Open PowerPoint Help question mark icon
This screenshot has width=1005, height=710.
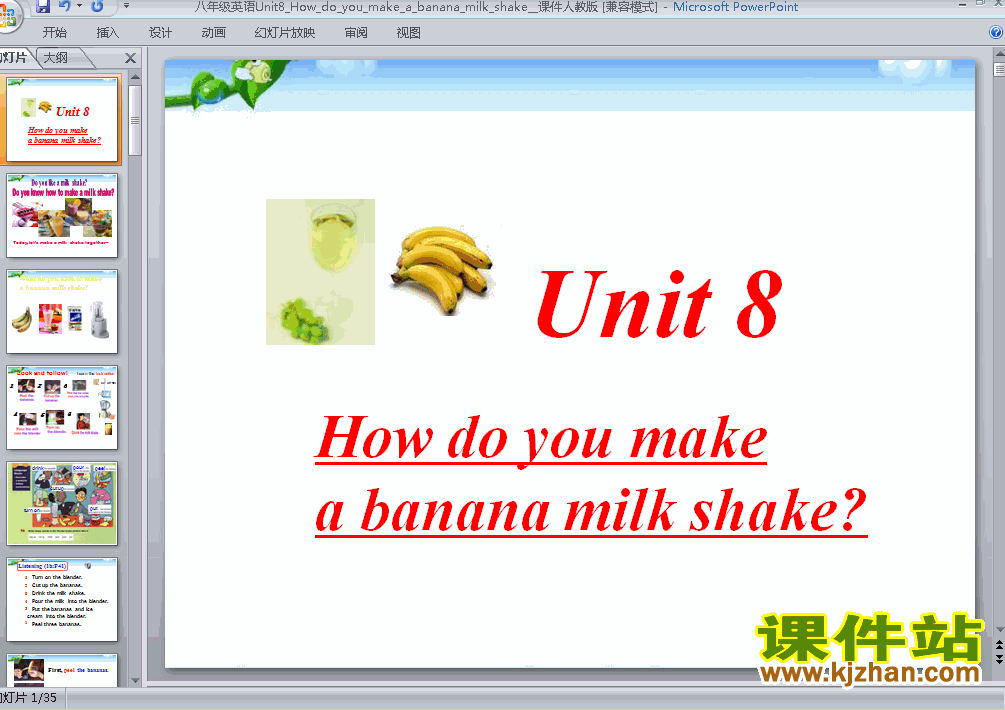(x=997, y=32)
